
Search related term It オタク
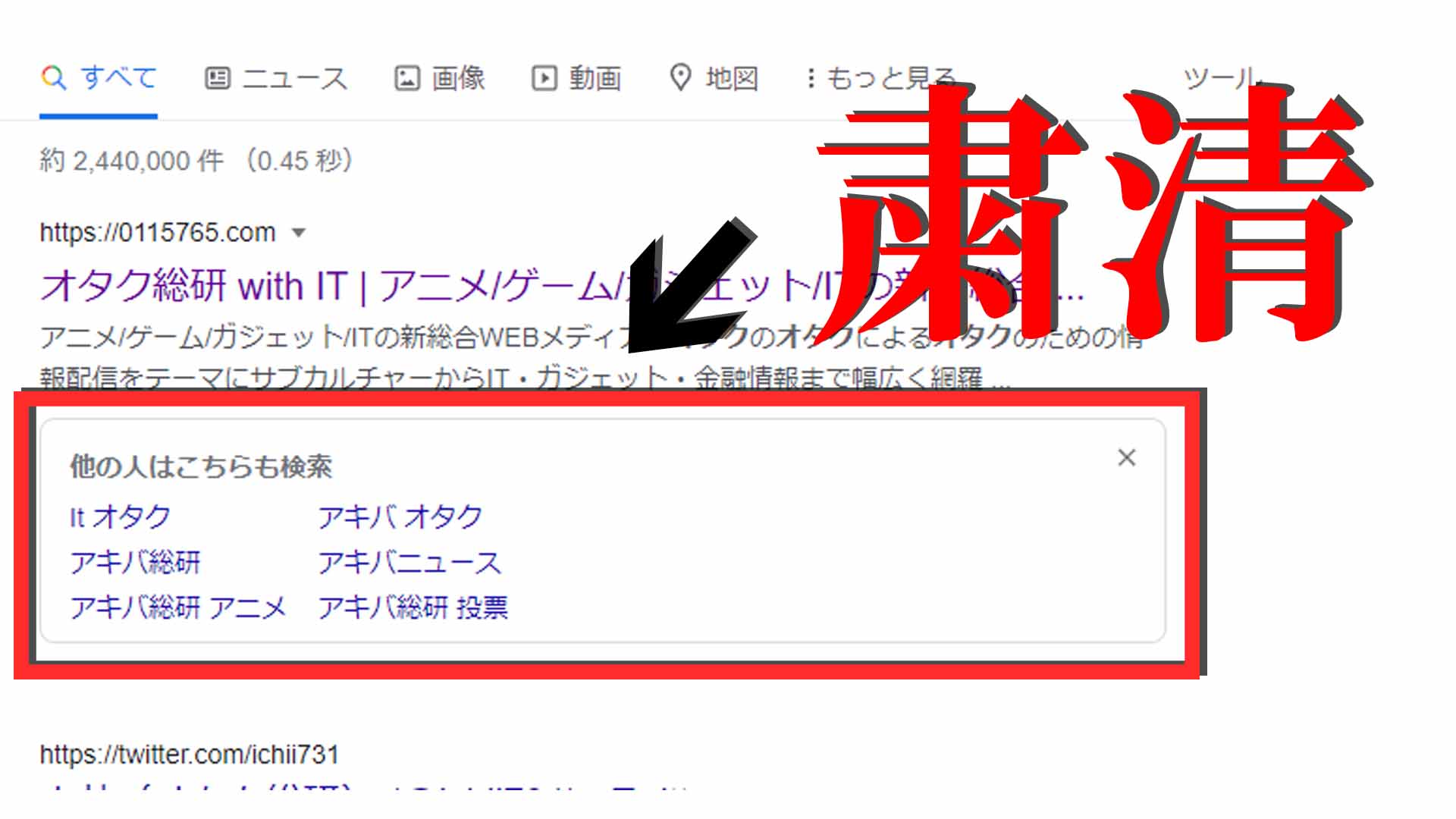(x=120, y=517)
